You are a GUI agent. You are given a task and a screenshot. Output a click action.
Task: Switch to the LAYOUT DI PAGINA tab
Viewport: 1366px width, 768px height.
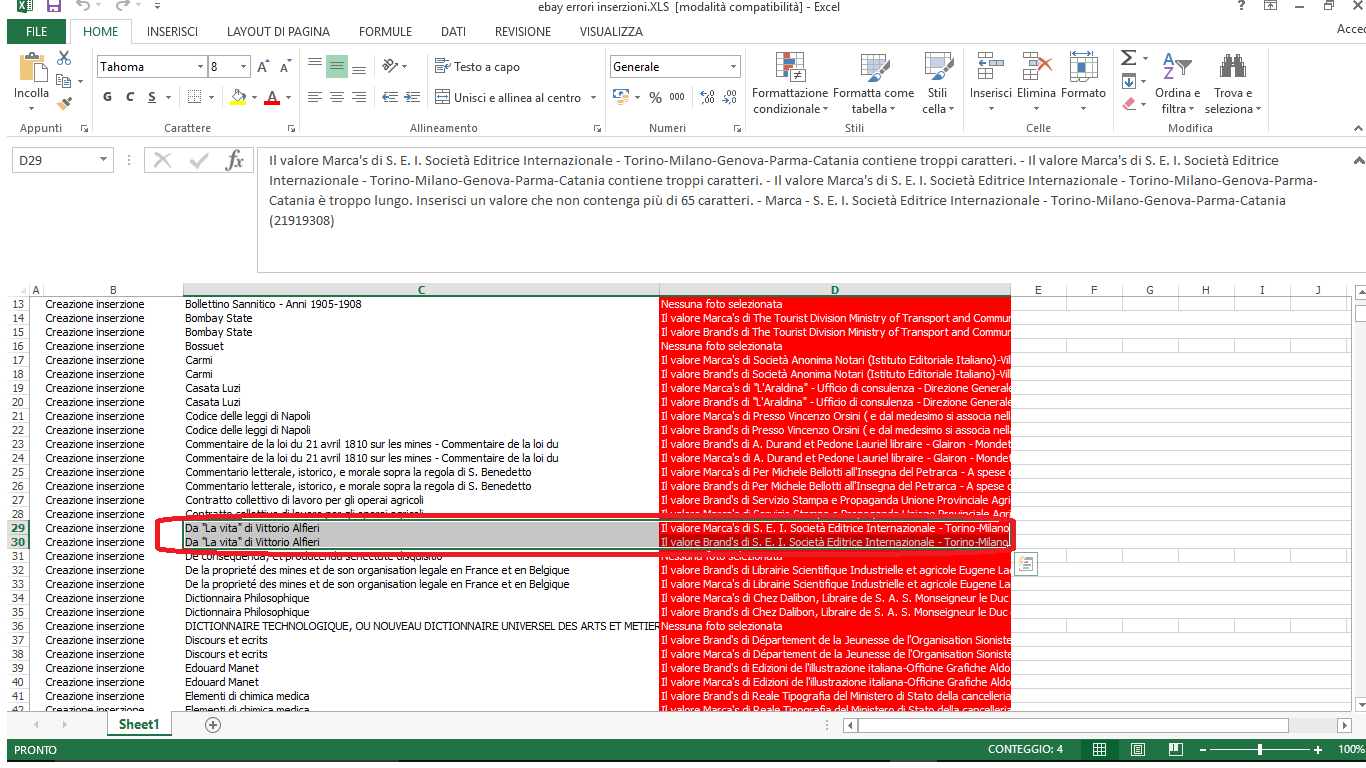tap(278, 32)
